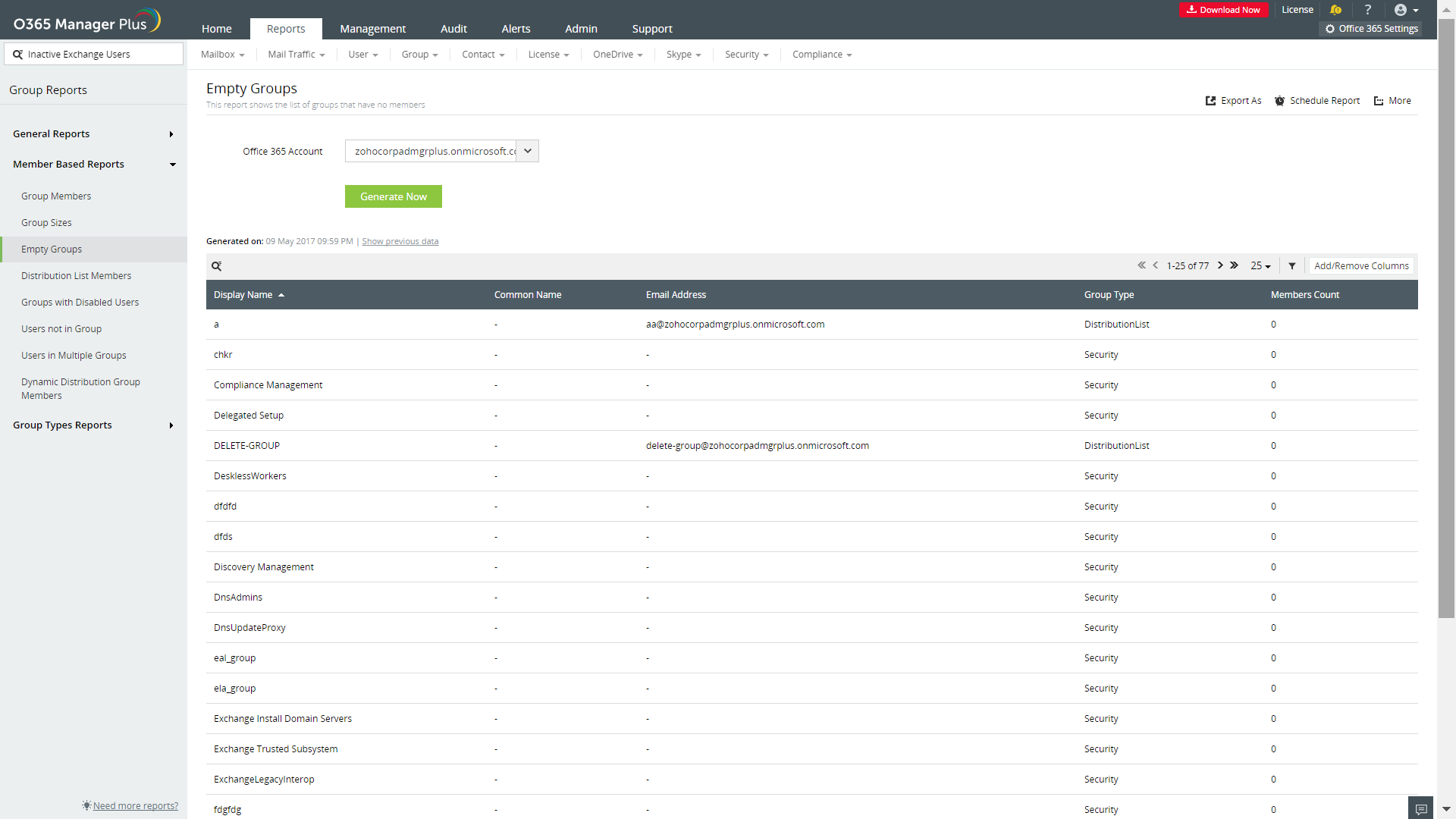
Task: Open Schedule Report option
Action: pyautogui.click(x=1317, y=101)
